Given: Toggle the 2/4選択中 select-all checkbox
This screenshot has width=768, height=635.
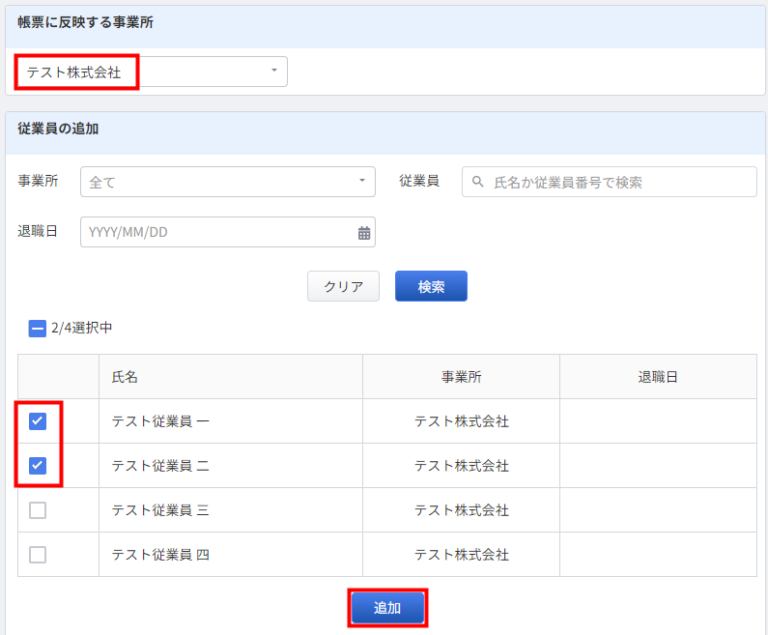Looking at the screenshot, I should click(x=37, y=327).
